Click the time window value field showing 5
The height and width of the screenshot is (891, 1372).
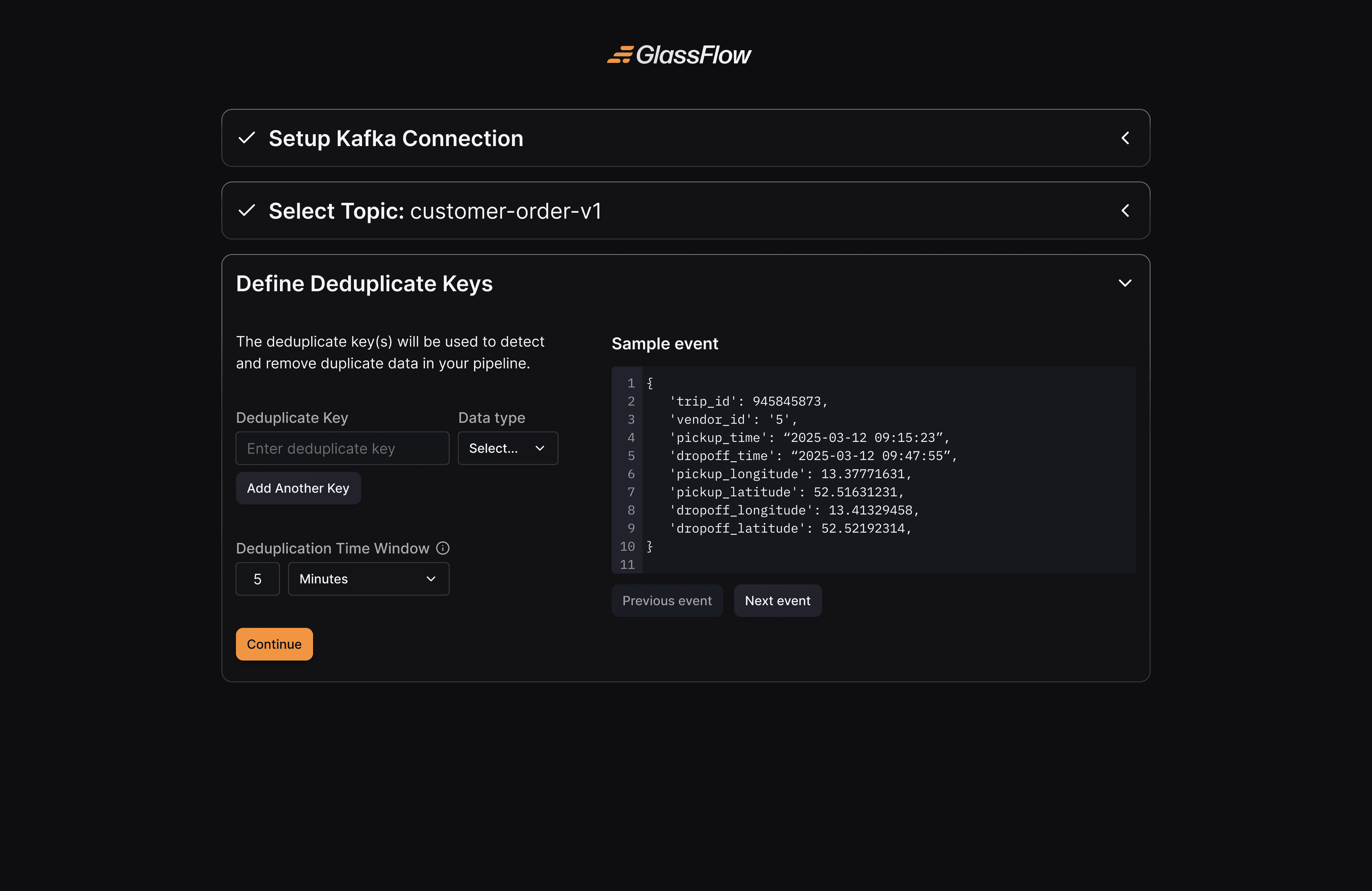(x=258, y=579)
